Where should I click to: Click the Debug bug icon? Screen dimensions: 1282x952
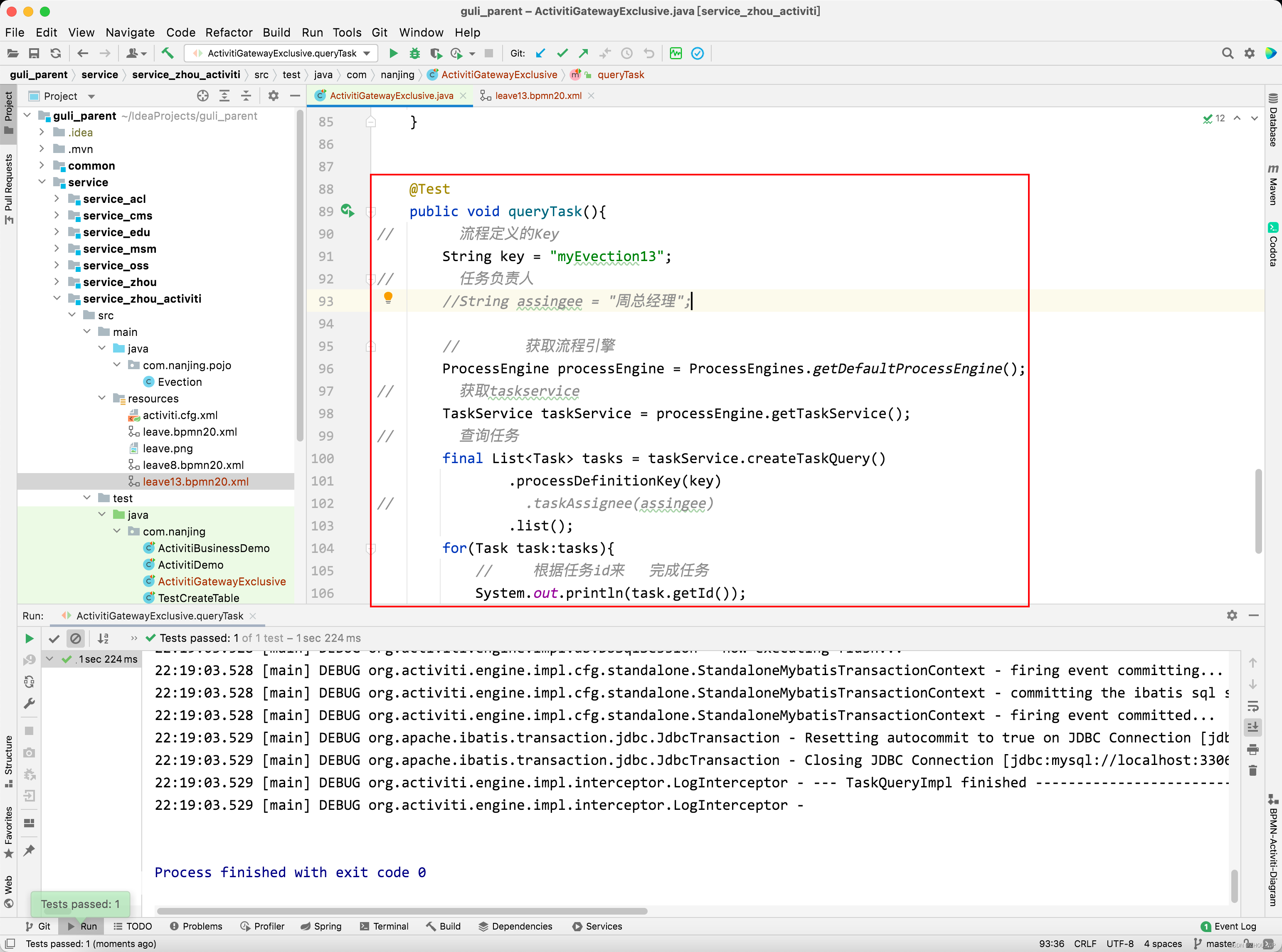click(414, 53)
